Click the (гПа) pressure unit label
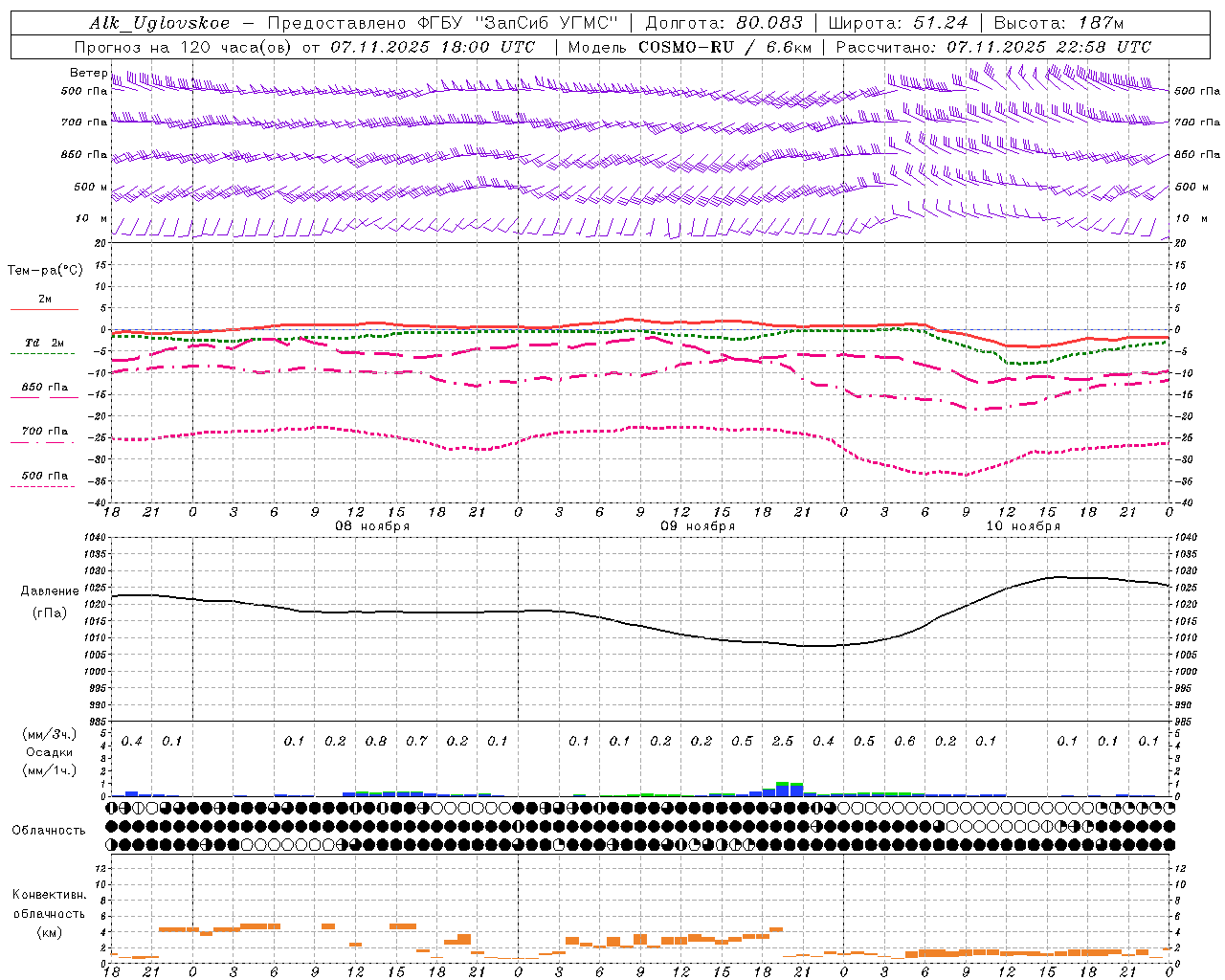The width and height of the screenshot is (1225, 980). [50, 612]
